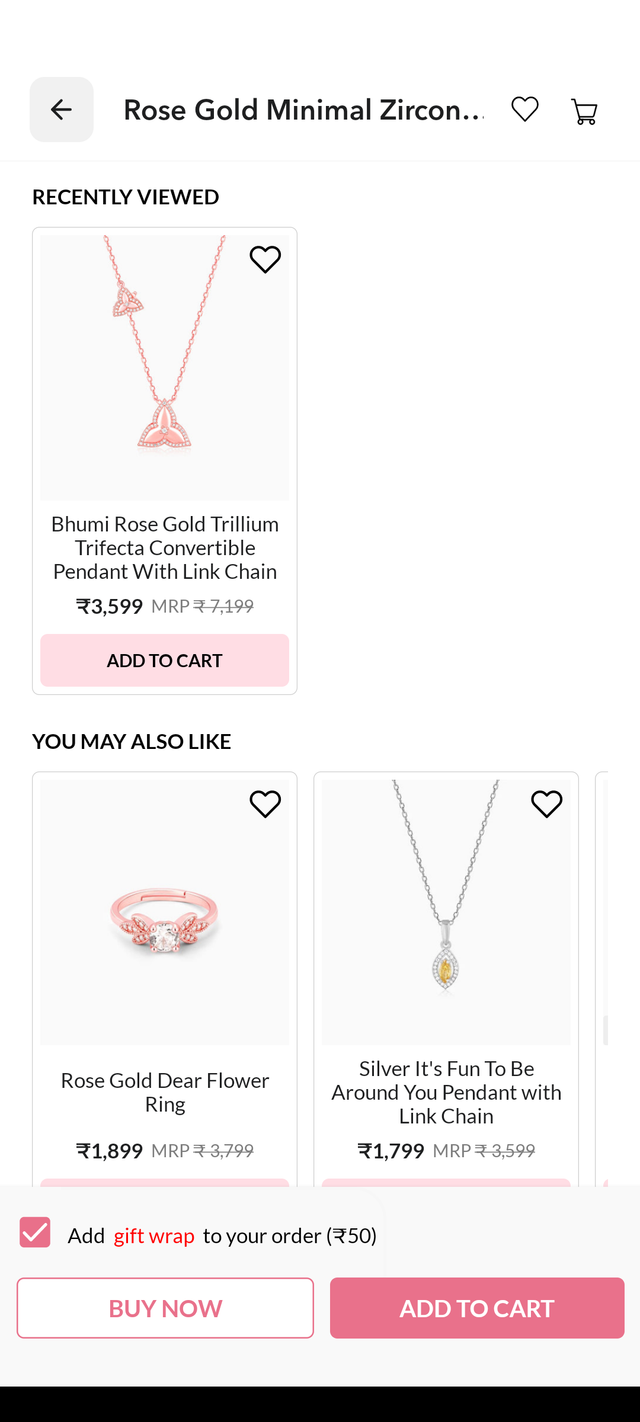Viewport: 640px width, 1422px height.
Task: Tap the ₹1,899 price of Flower Ring
Action: (110, 1150)
